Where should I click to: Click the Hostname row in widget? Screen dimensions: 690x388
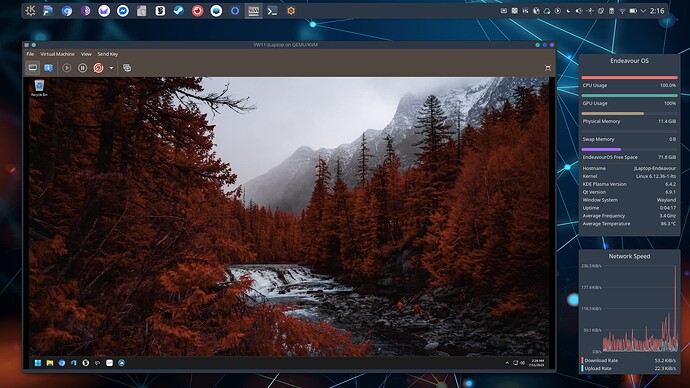(x=629, y=168)
